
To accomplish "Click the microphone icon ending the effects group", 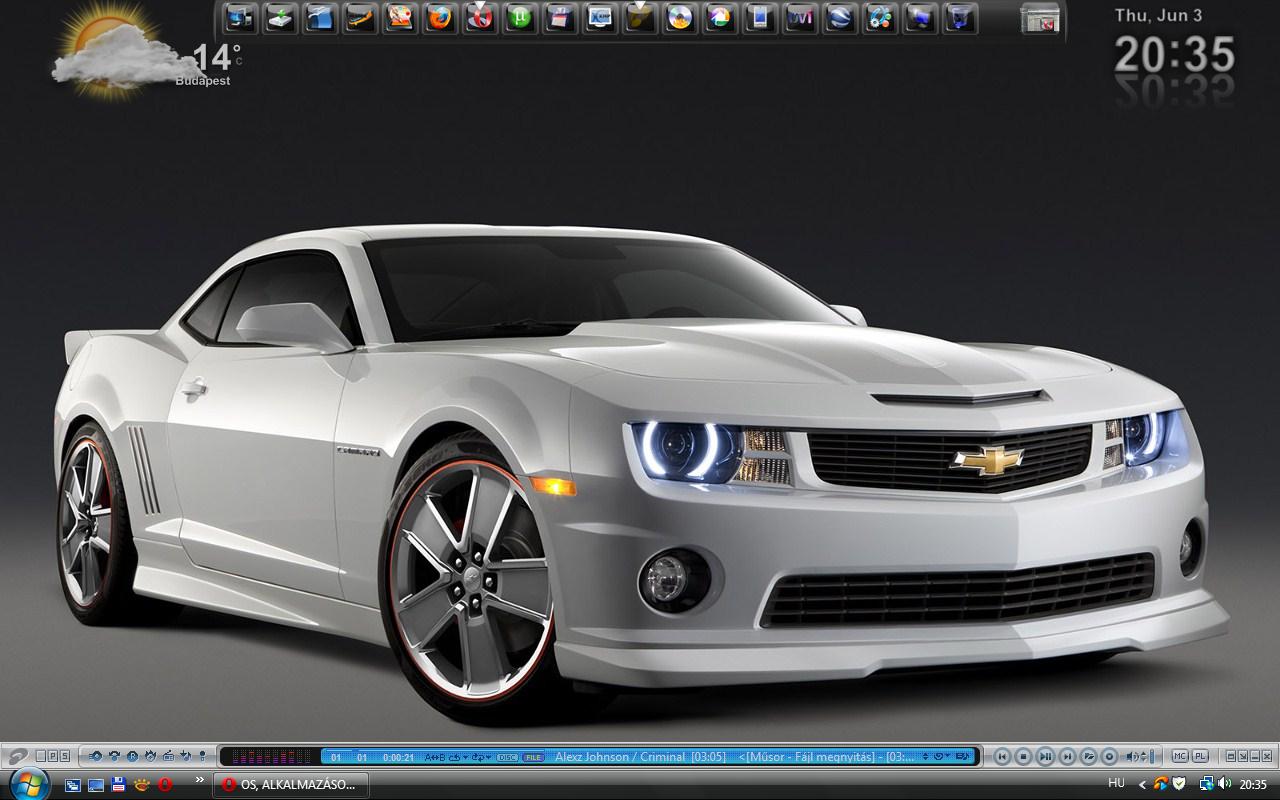I will point(202,756).
